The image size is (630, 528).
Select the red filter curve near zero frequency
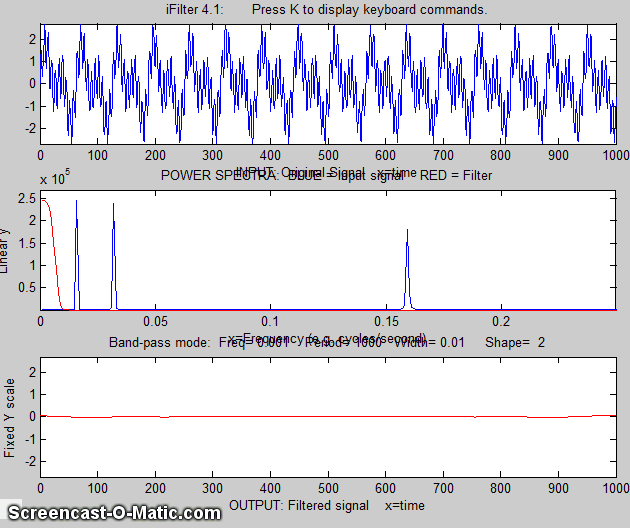tap(52, 250)
